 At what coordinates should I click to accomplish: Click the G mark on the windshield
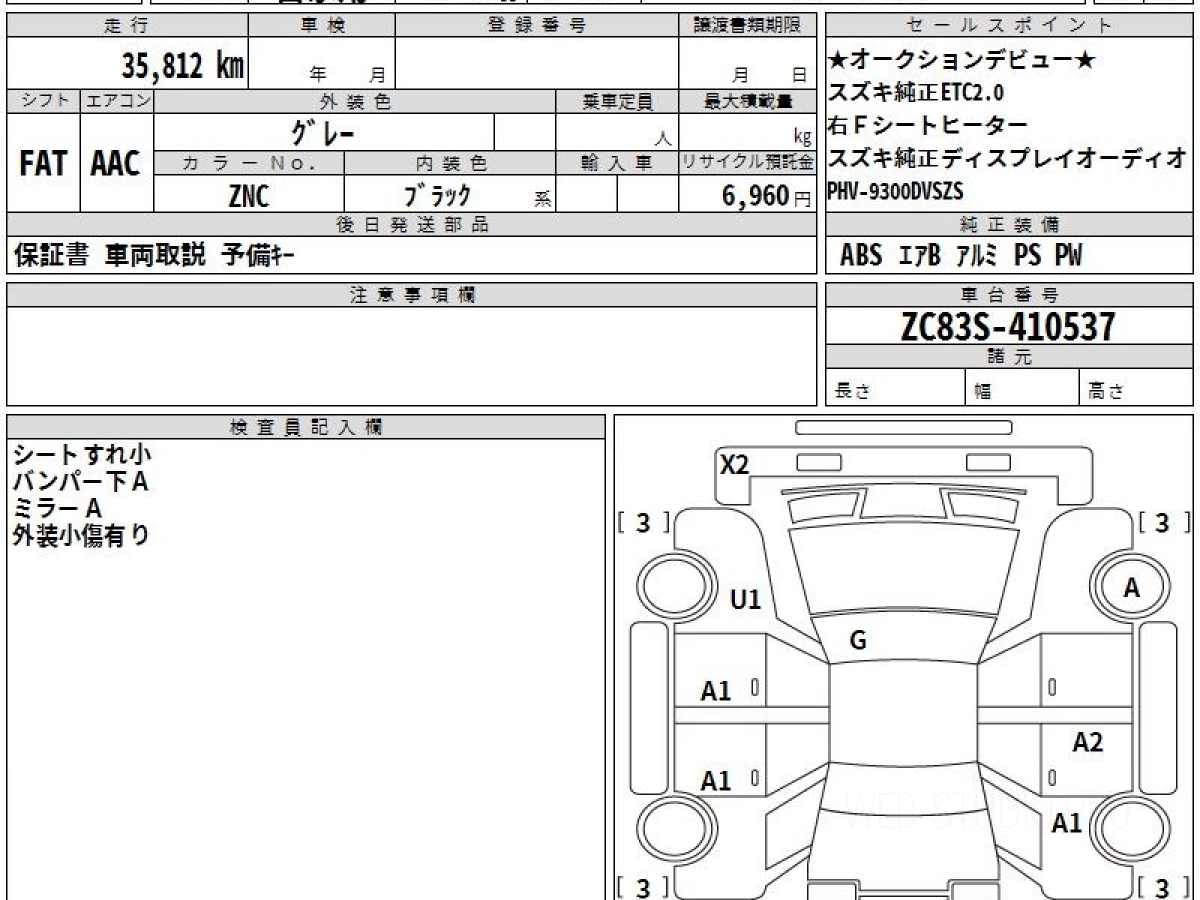click(858, 642)
